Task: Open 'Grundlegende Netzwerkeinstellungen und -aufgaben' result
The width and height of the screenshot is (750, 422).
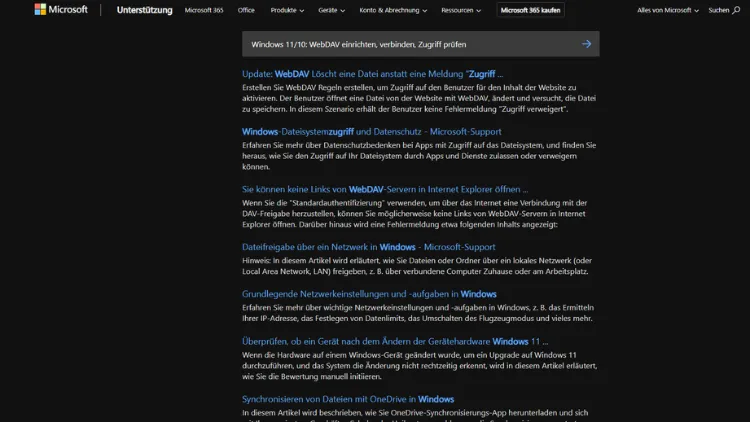Action: (x=369, y=294)
